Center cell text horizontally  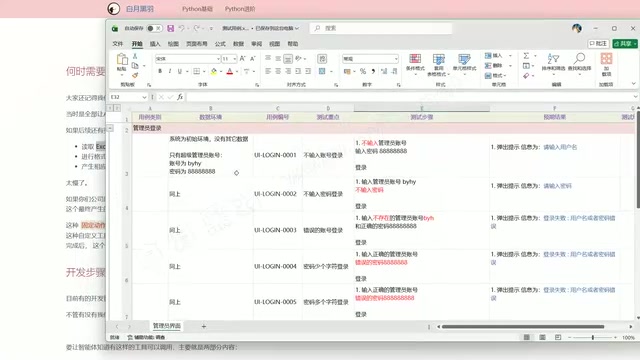pos(278,71)
